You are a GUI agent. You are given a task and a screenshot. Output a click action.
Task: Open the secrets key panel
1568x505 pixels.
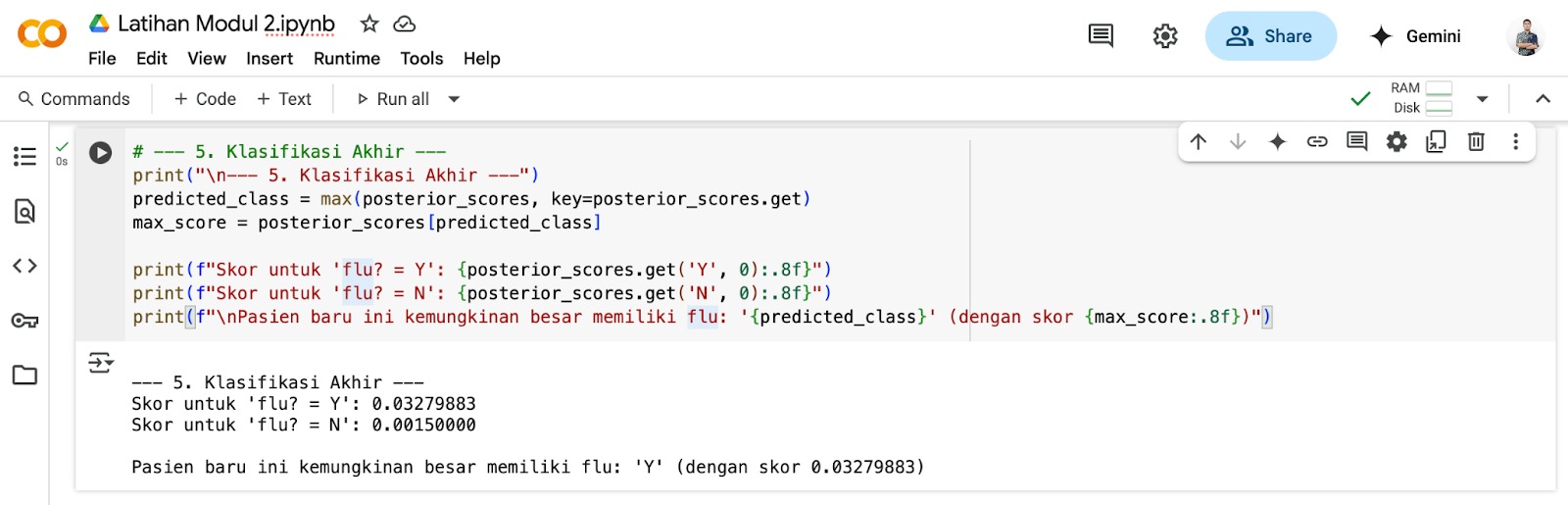click(x=24, y=321)
